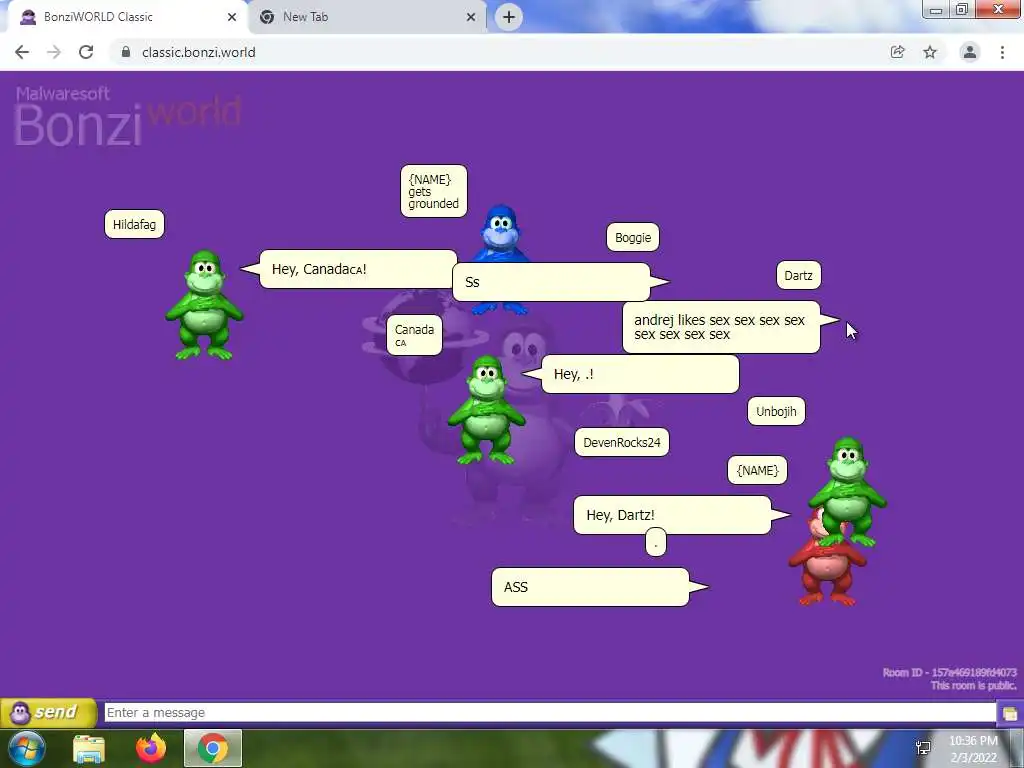Click the network tray icon
This screenshot has height=768, width=1024.
[923, 748]
